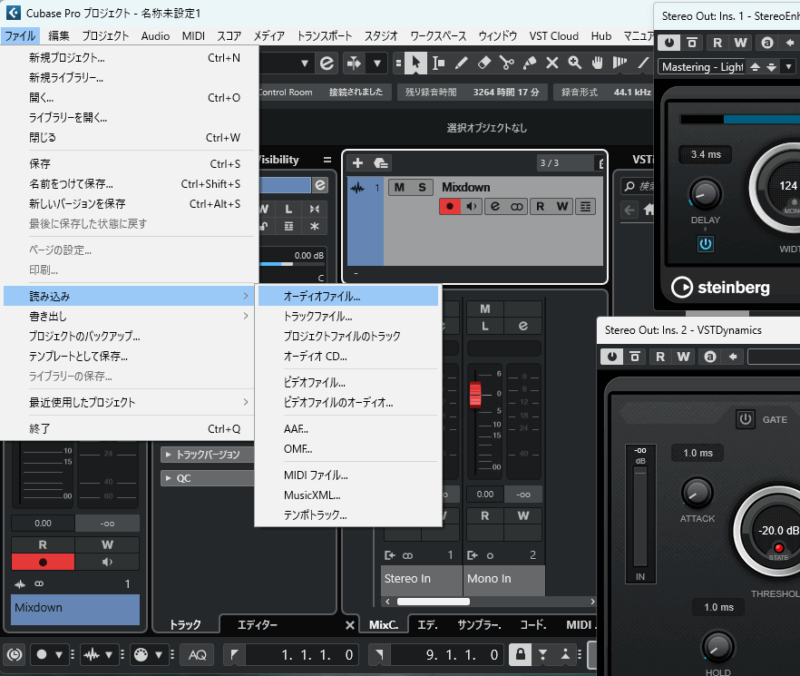Solo the Mixdown track with S
The width and height of the screenshot is (800, 676).
(x=422, y=187)
